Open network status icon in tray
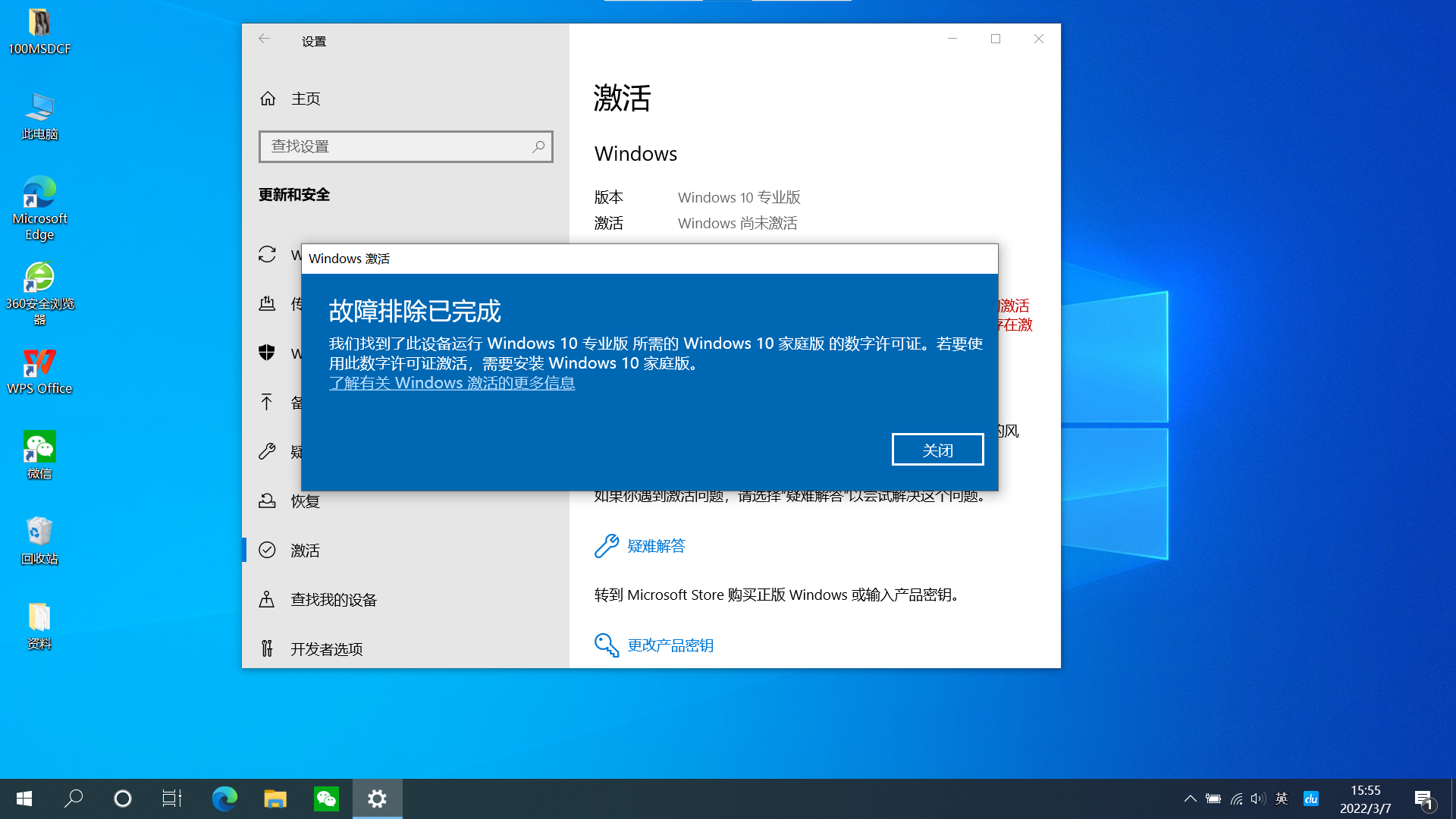1456x819 pixels. point(1236,799)
